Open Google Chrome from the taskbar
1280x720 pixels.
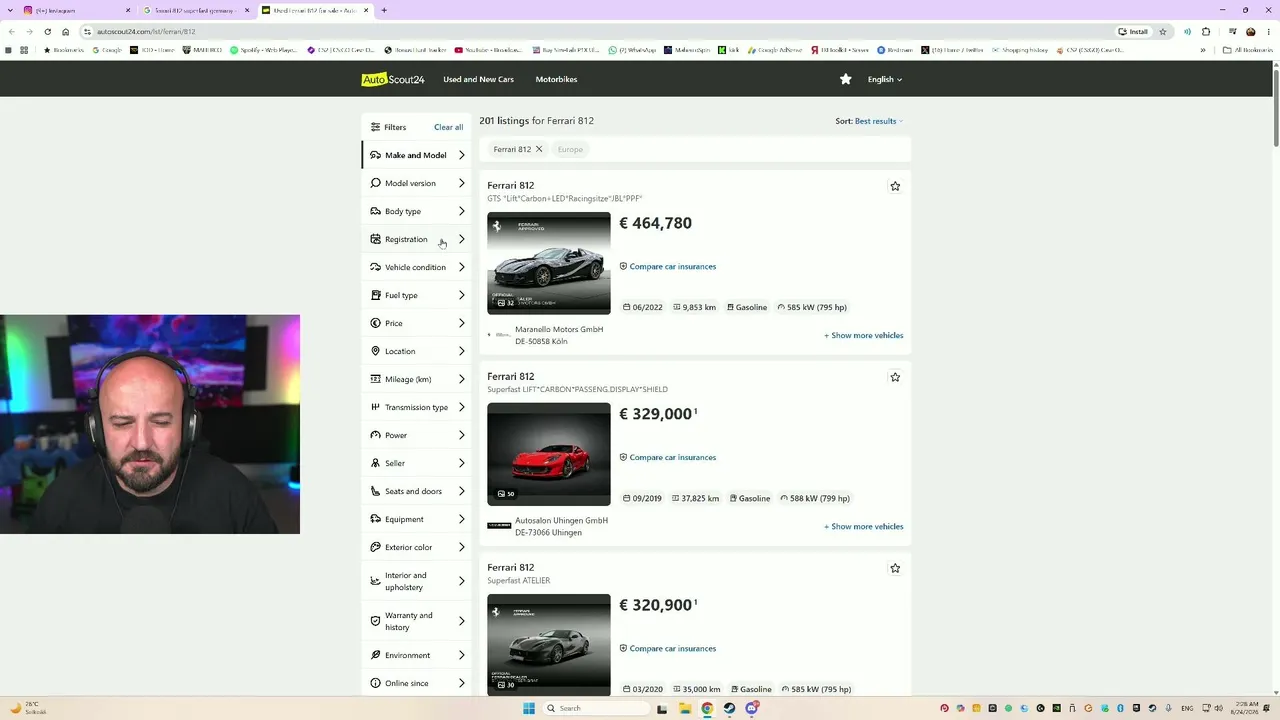(x=707, y=708)
